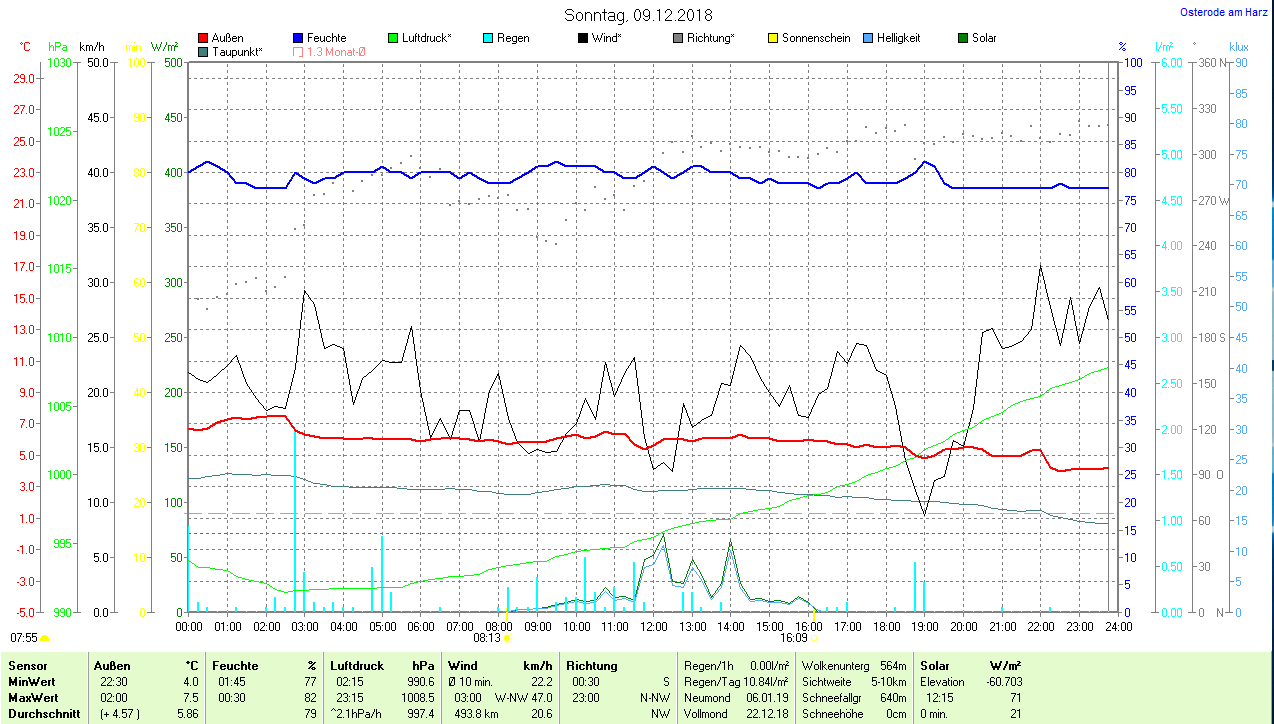Click the cyan Regen legend square

[x=488, y=38]
